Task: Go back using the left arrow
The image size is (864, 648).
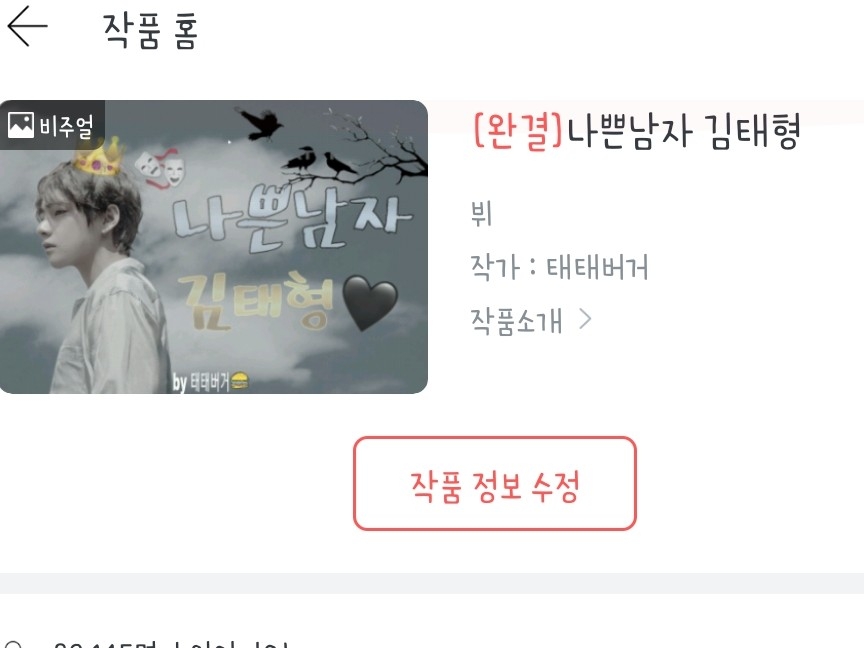Action: click(x=28, y=26)
